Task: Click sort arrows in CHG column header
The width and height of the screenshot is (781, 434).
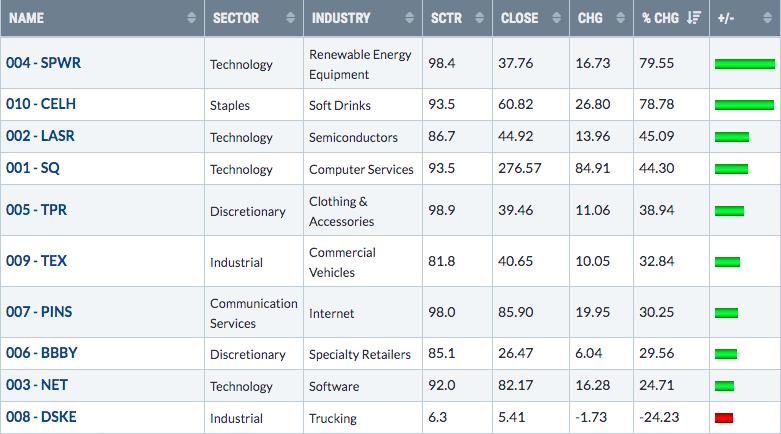Action: tap(620, 18)
